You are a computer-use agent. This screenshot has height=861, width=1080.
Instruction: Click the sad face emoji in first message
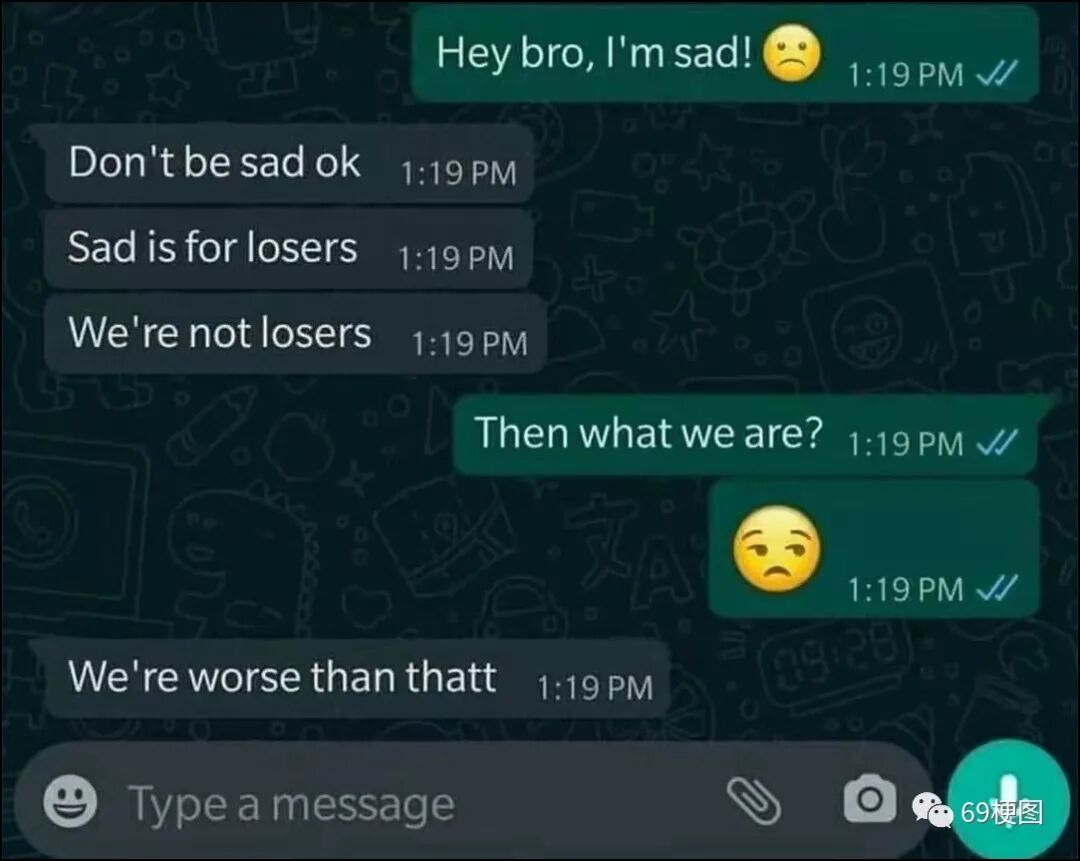791,54
